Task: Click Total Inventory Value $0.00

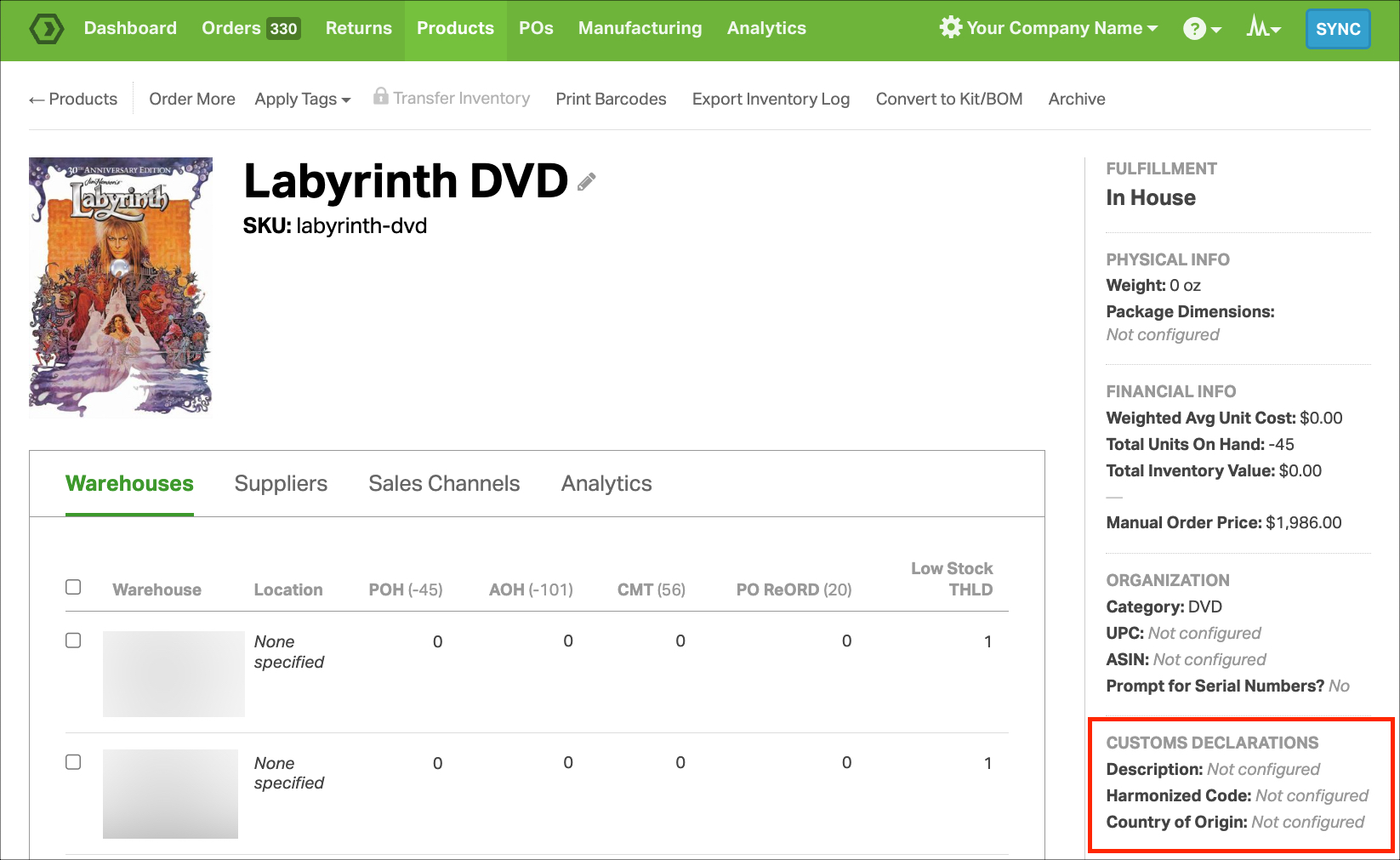Action: coord(1214,470)
